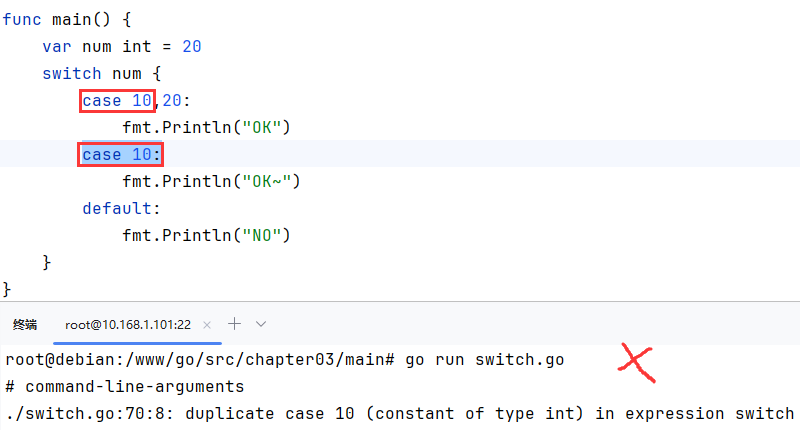Click the 终端 terminal panel label
Image resolution: width=800 pixels, height=430 pixels.
tap(25, 325)
